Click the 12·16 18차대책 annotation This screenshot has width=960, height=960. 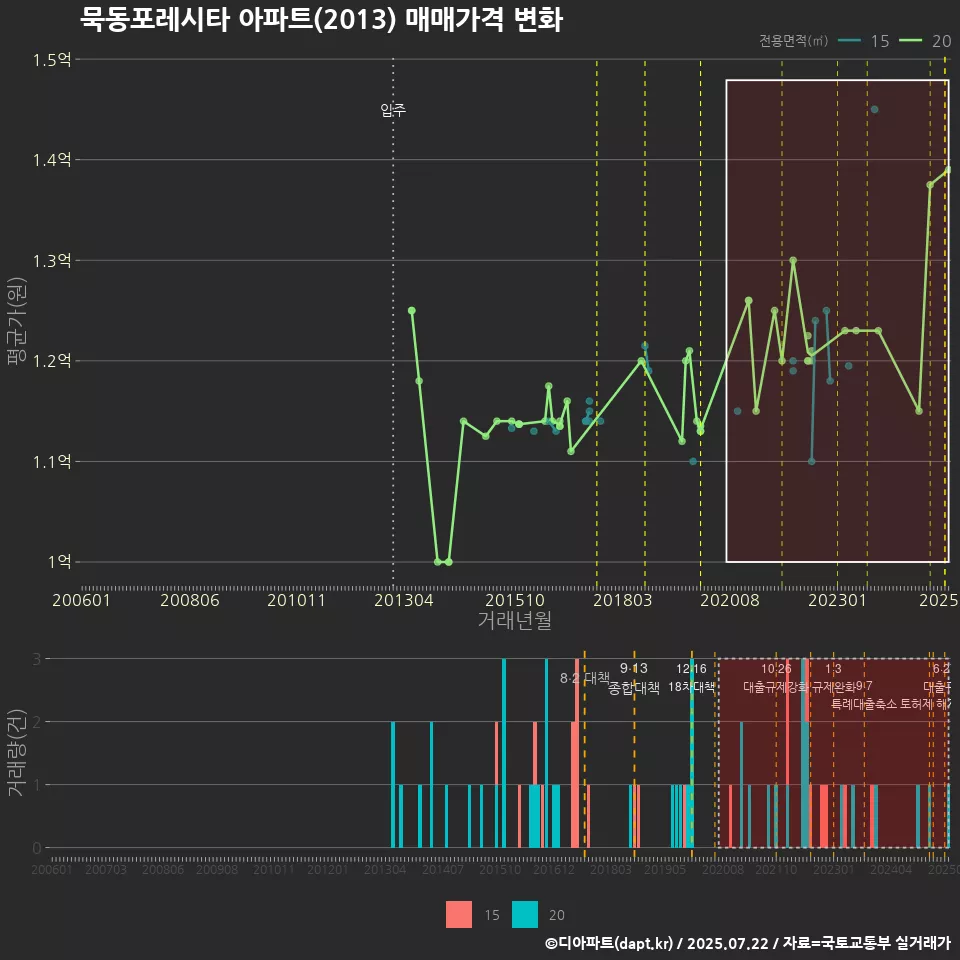(691, 678)
